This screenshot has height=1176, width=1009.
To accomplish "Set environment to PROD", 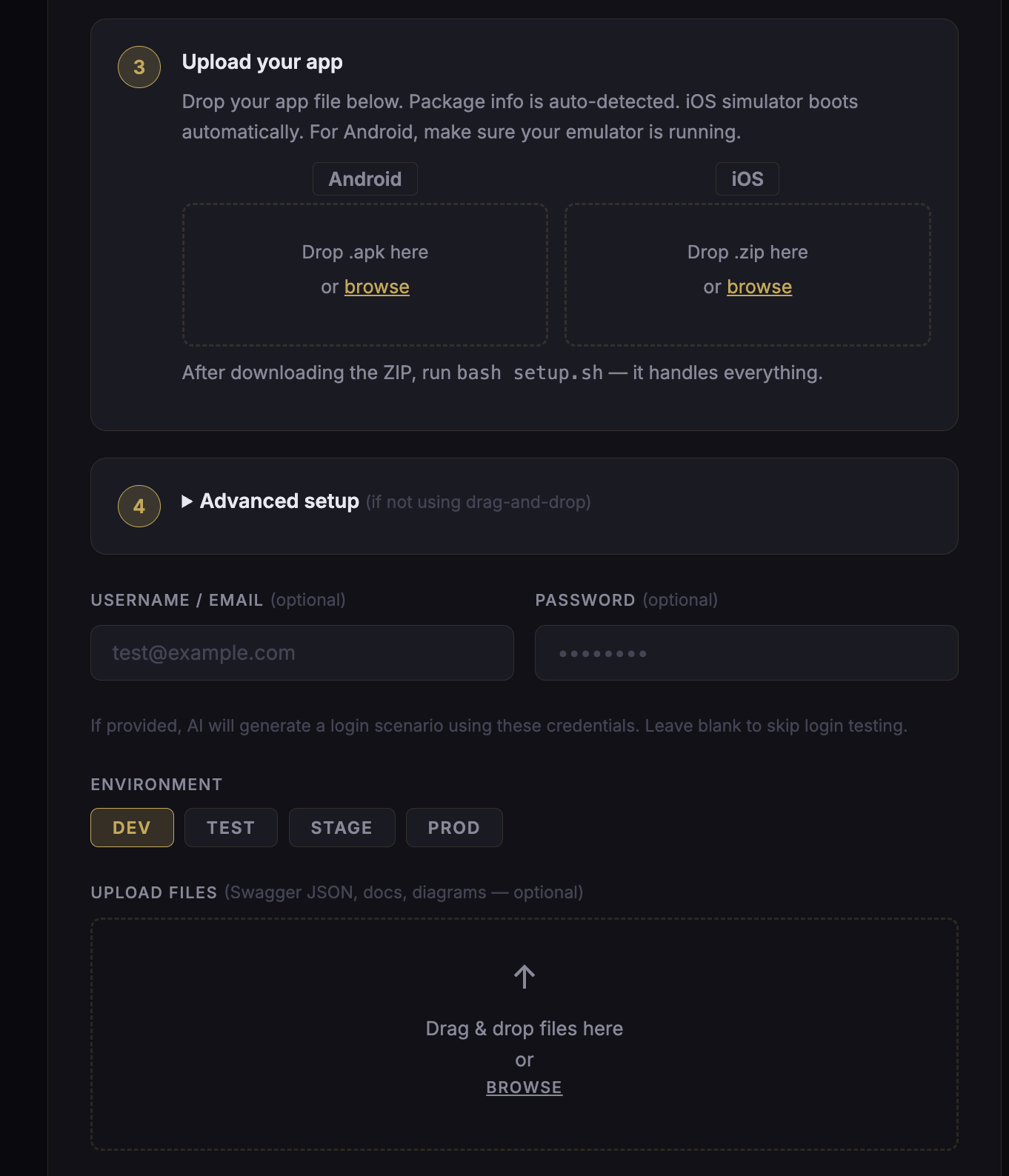I will (x=454, y=827).
